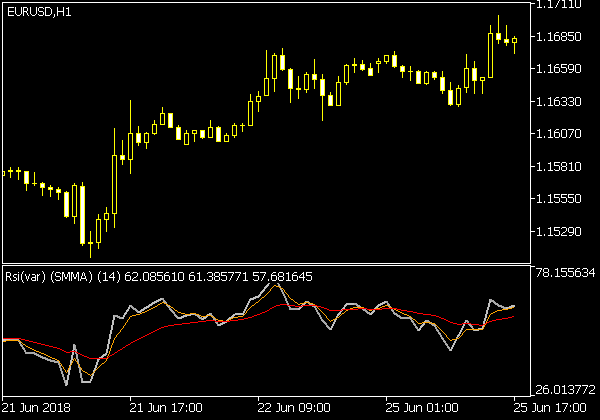Image resolution: width=600 pixels, height=420 pixels.
Task: Click the 62.085610 RSI value readout
Action: (x=154, y=277)
